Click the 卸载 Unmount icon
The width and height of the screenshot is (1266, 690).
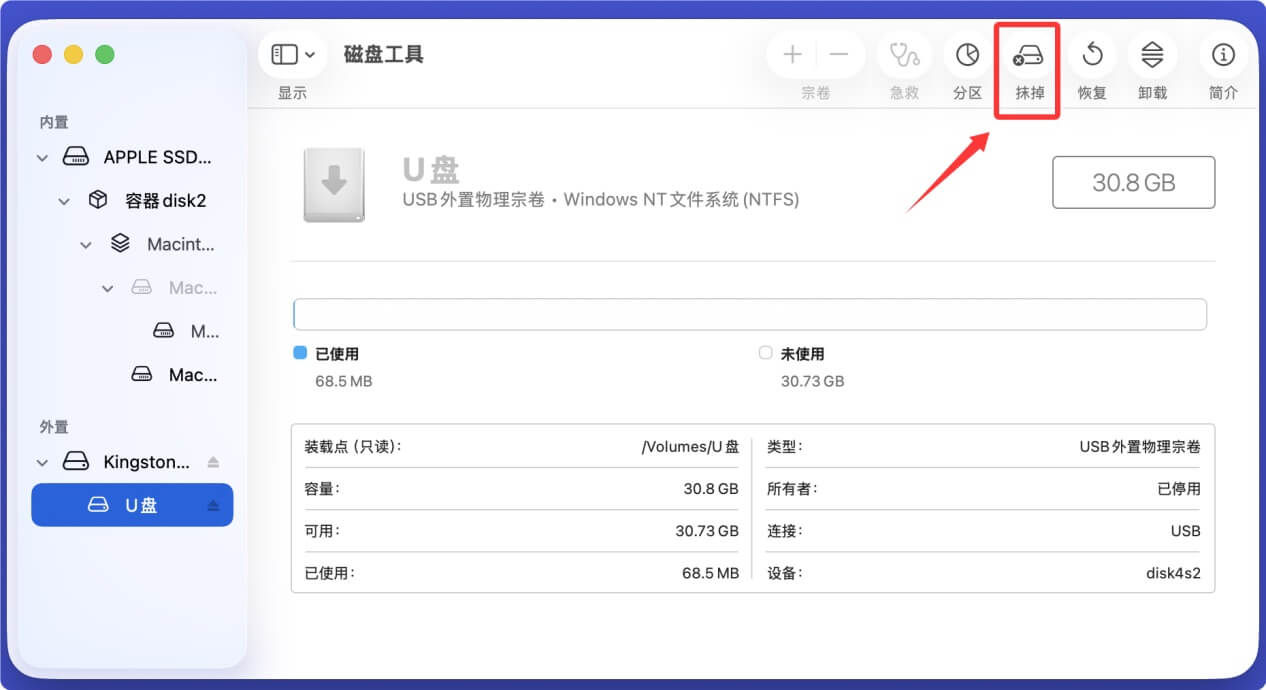click(x=1152, y=55)
